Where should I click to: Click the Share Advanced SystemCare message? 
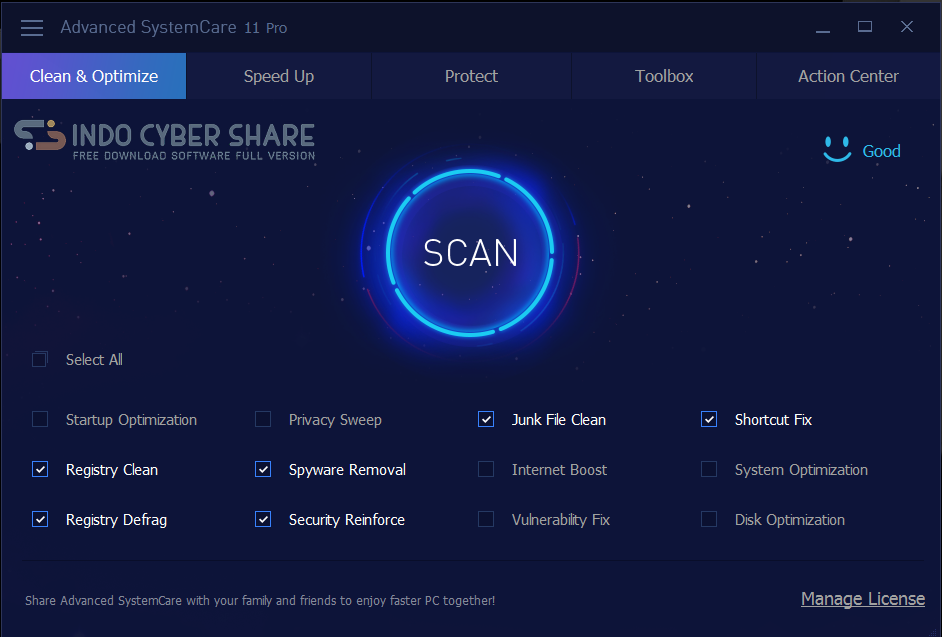(x=260, y=600)
